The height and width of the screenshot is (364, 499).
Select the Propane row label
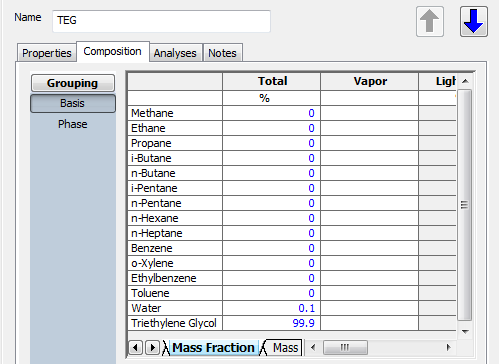pyautogui.click(x=175, y=143)
